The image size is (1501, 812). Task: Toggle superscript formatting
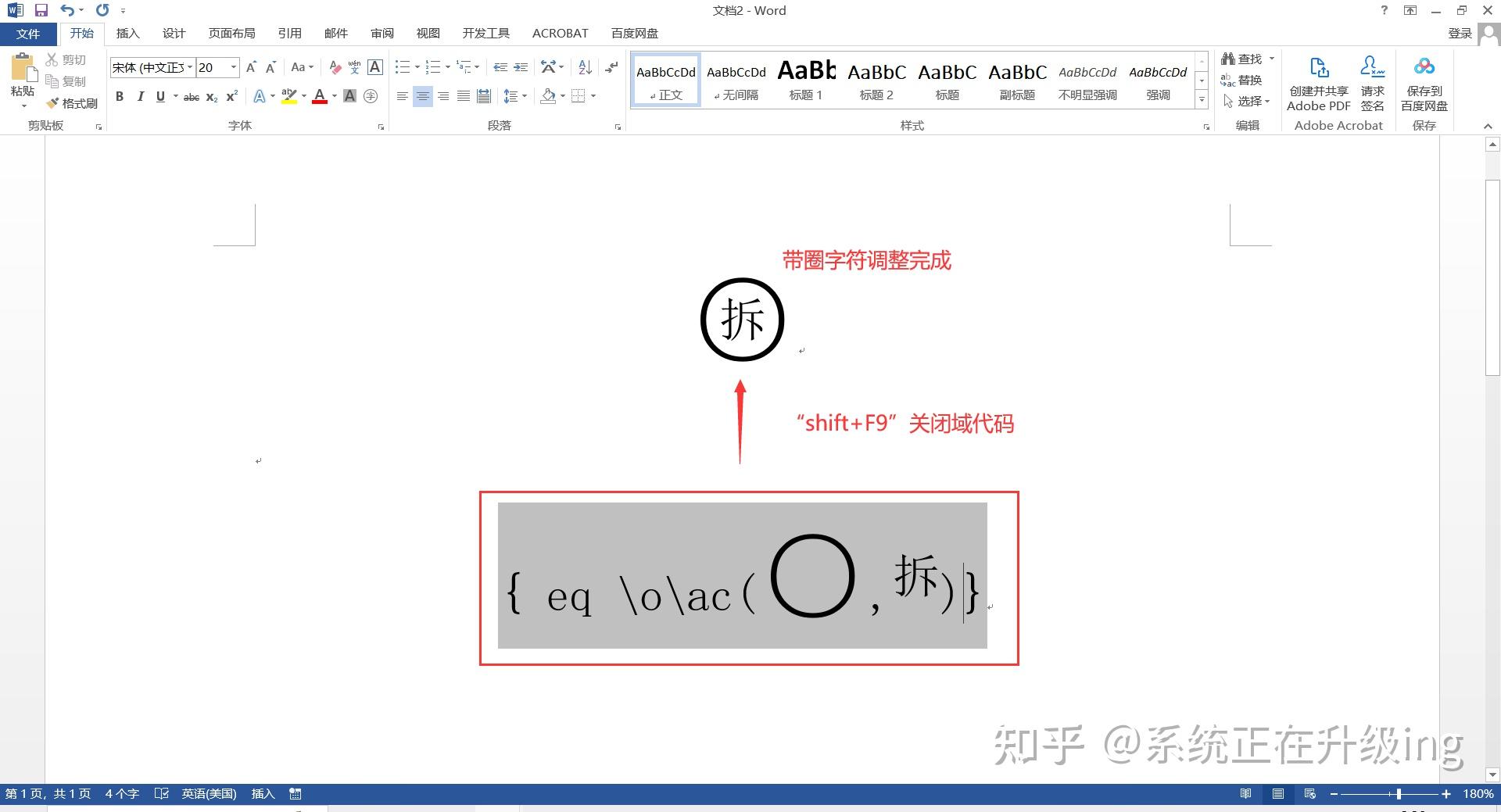tap(230, 96)
